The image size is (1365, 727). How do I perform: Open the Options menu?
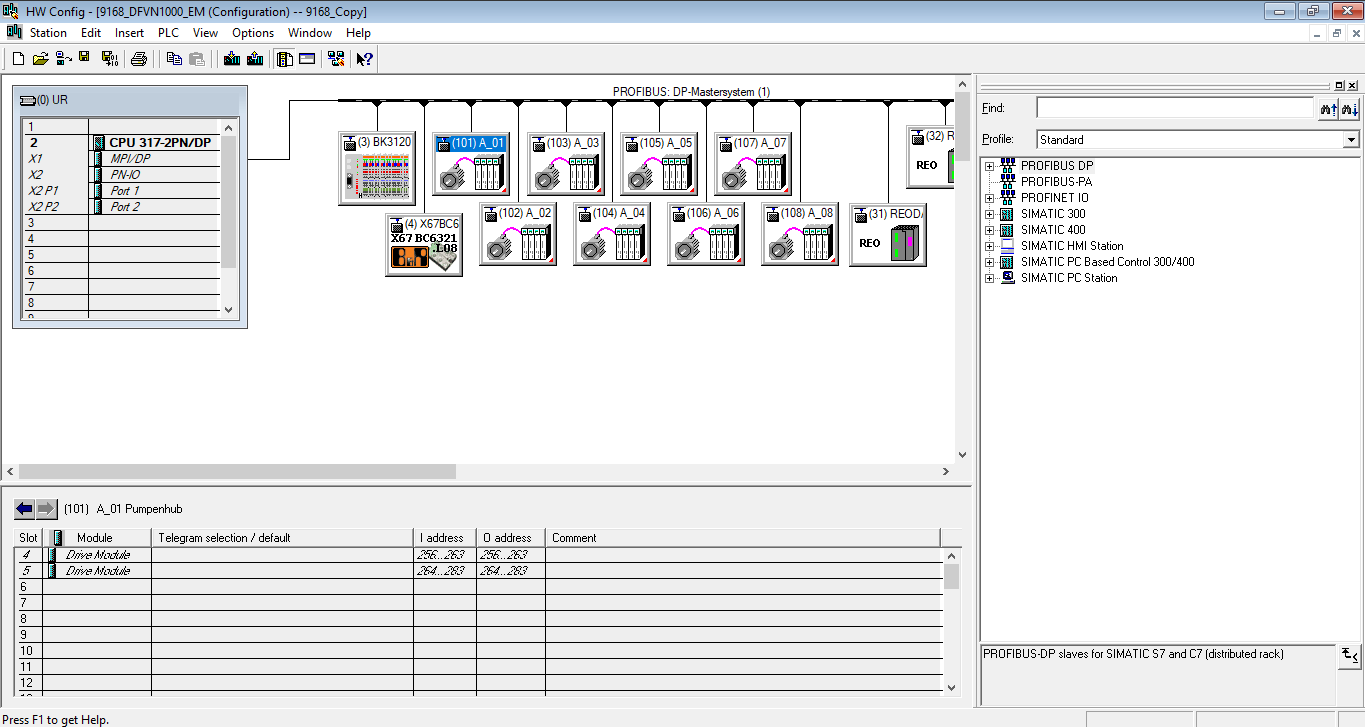point(252,33)
